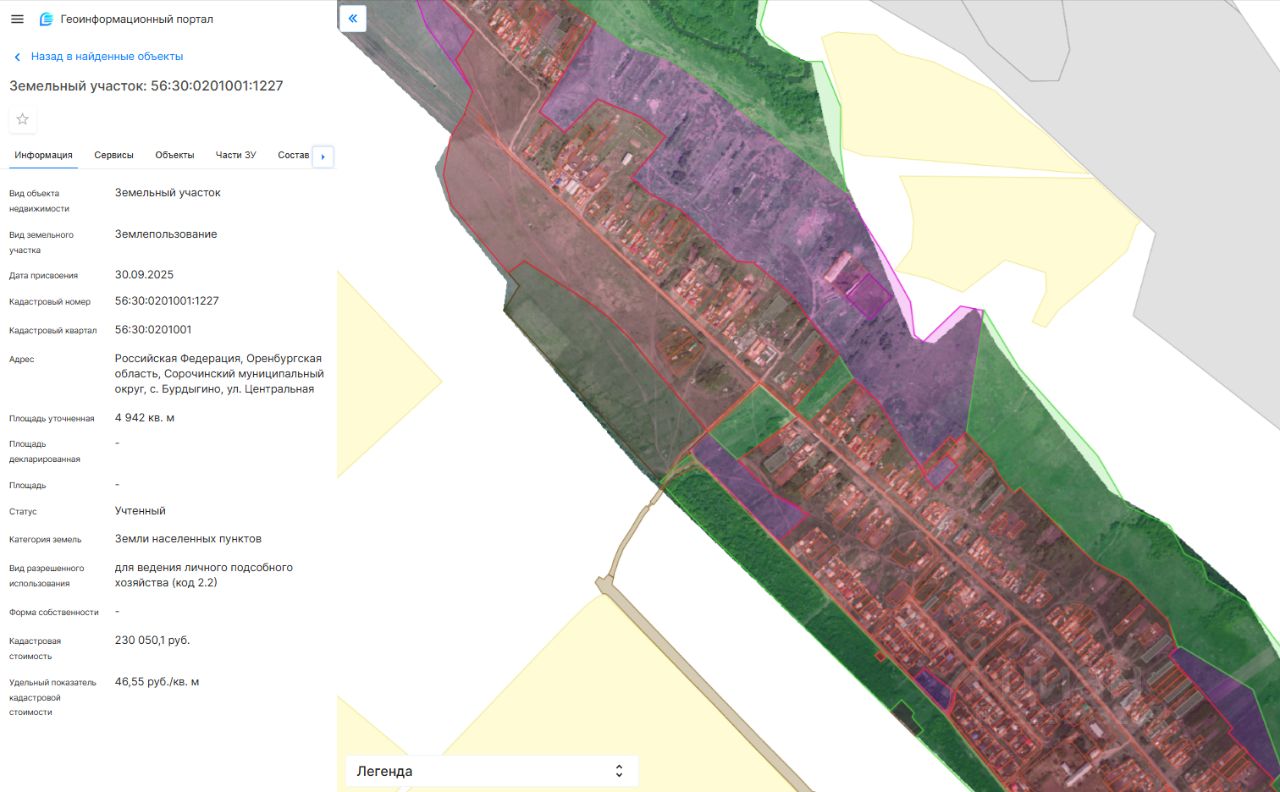Click the Учтенный status value

[x=140, y=511]
